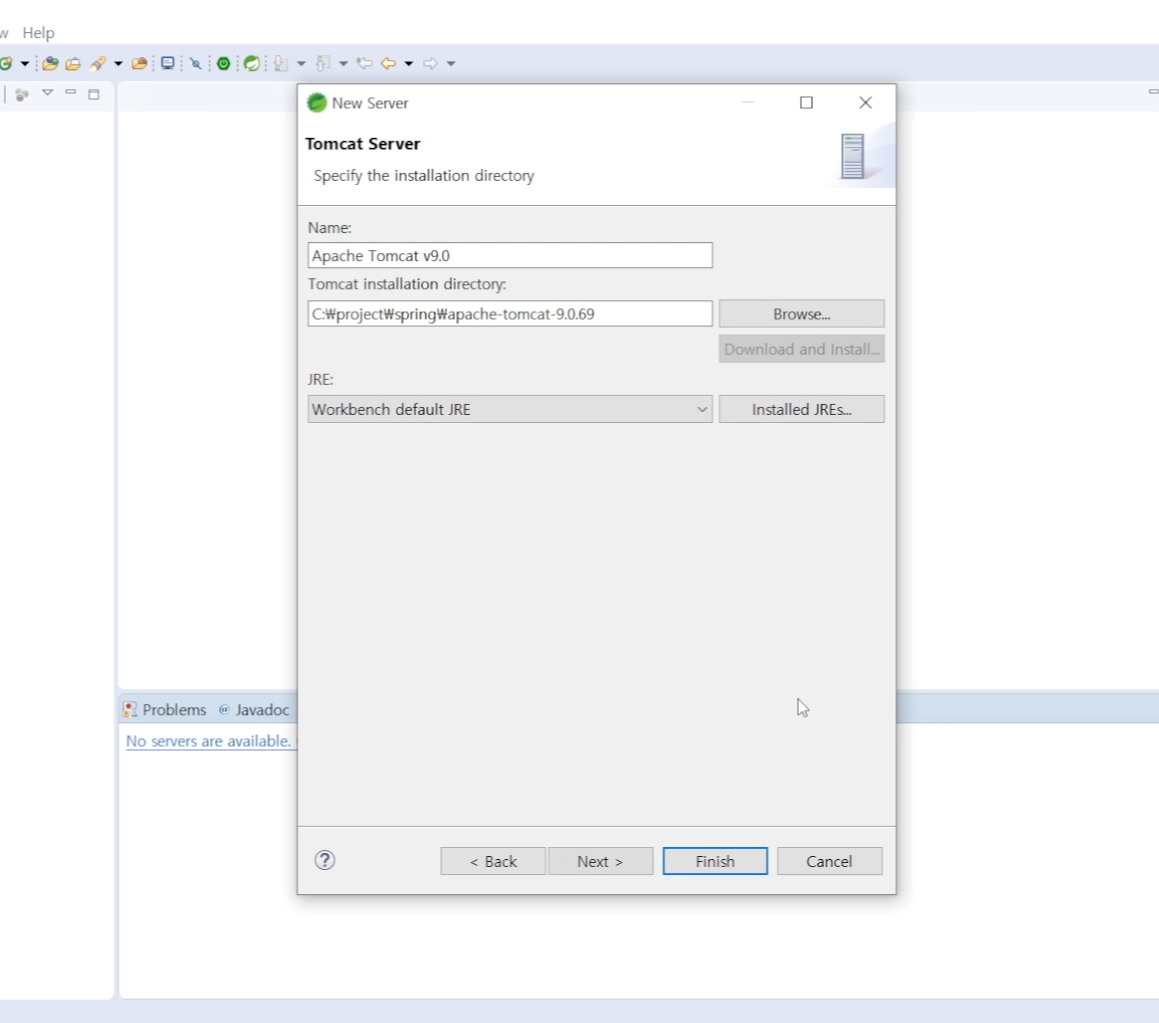Click the New Server Spring title icon
This screenshot has height=1023, width=1159.
317,103
